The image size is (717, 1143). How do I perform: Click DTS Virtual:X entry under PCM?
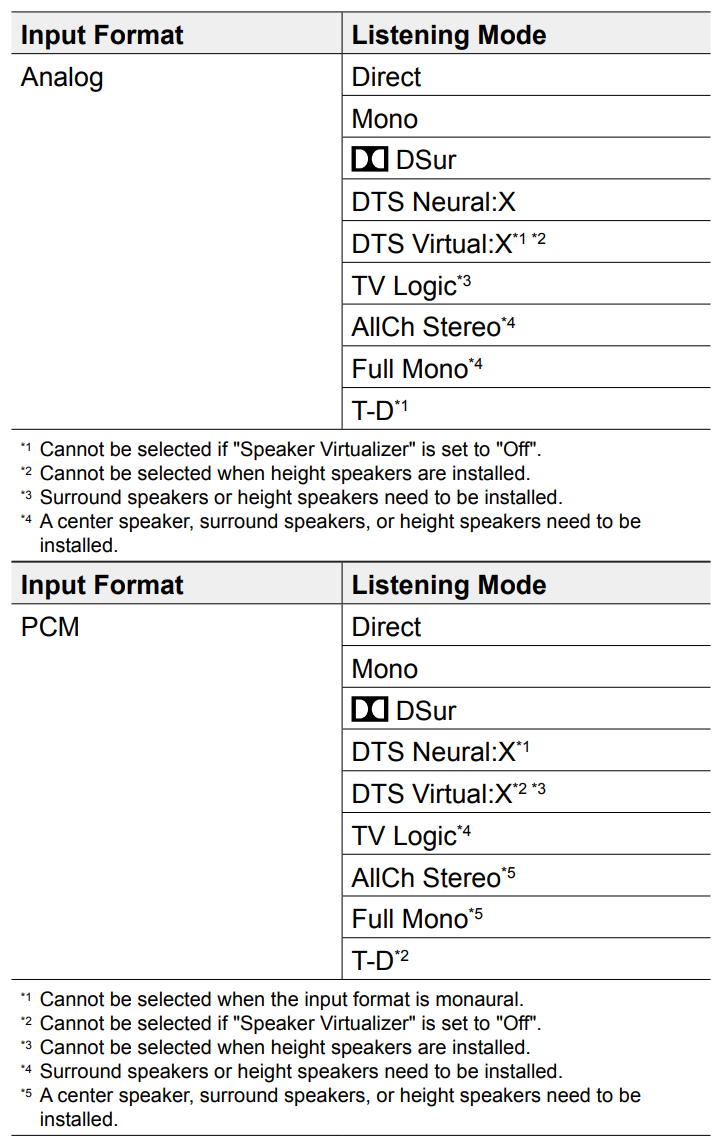(526, 792)
